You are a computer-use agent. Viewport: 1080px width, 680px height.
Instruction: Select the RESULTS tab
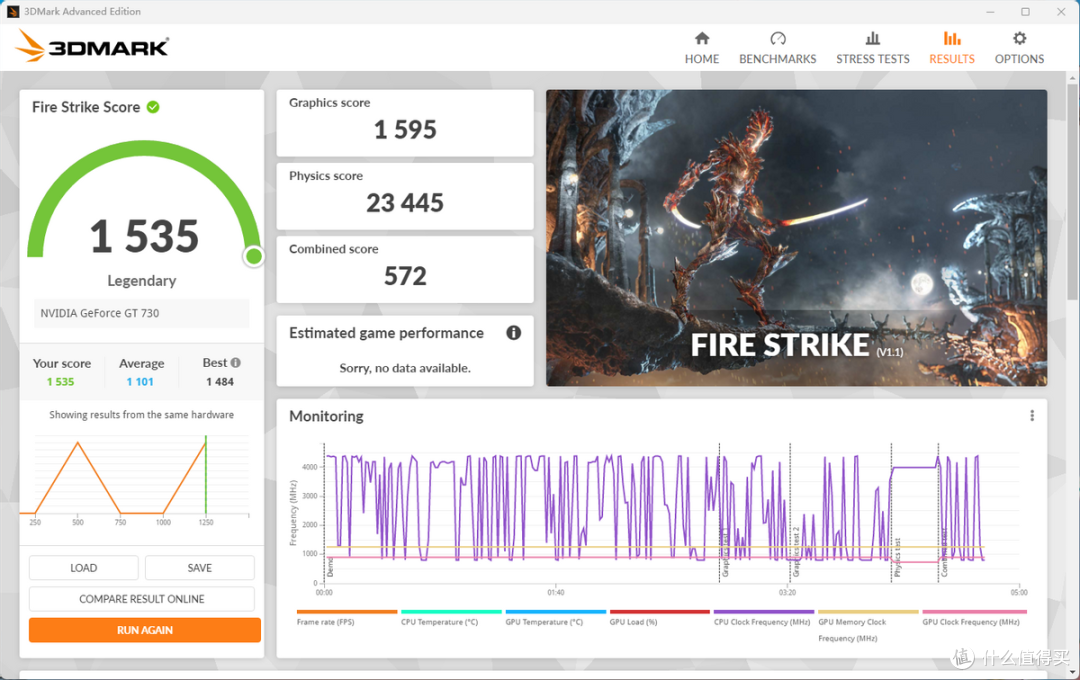[x=952, y=48]
